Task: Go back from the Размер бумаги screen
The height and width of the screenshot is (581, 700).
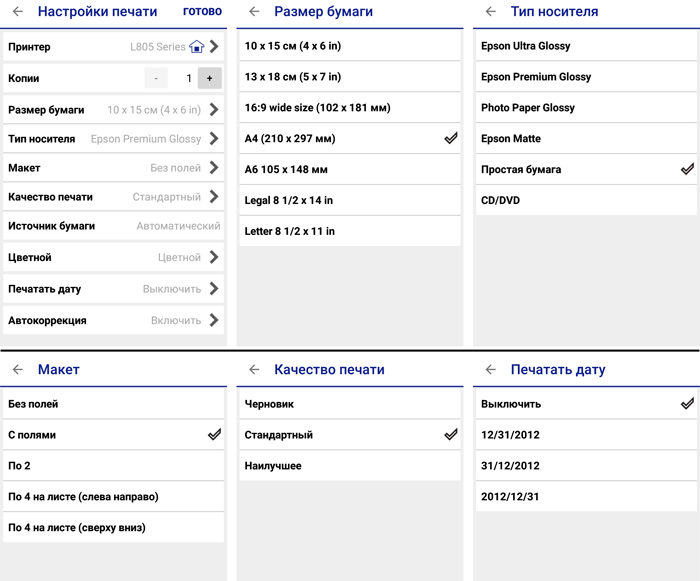Action: point(254,11)
